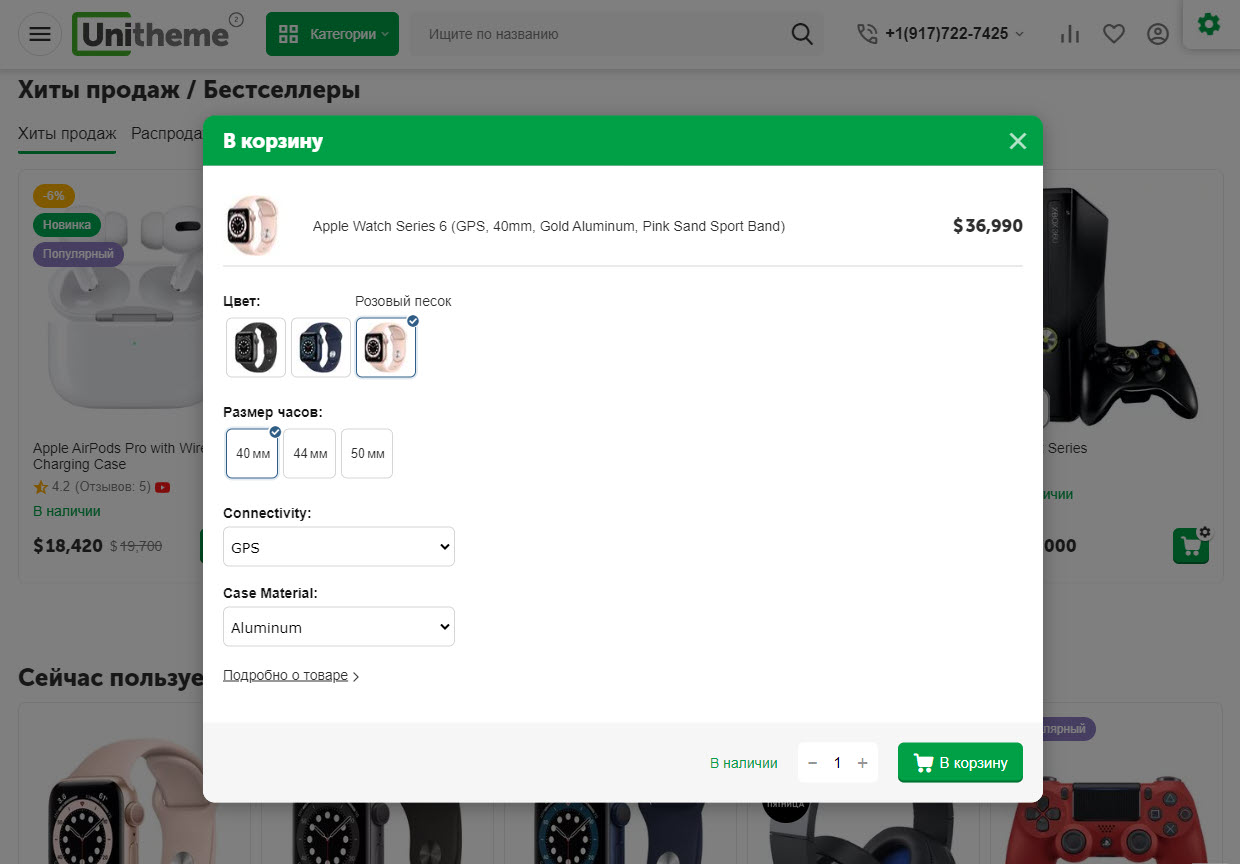Select the 50 мм watch size
Screen dimensions: 1240x864
click(367, 454)
